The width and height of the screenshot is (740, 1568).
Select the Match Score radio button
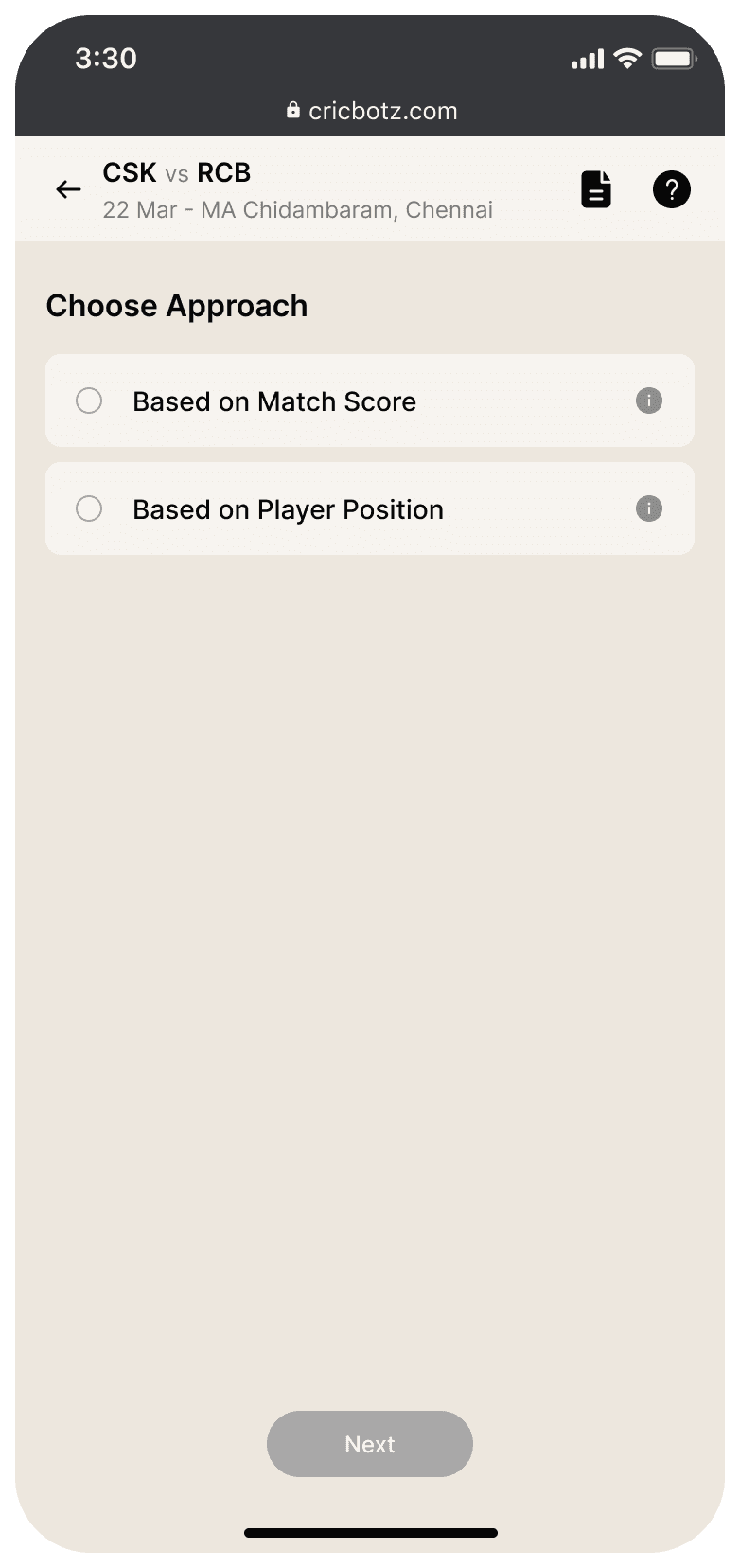tap(89, 401)
